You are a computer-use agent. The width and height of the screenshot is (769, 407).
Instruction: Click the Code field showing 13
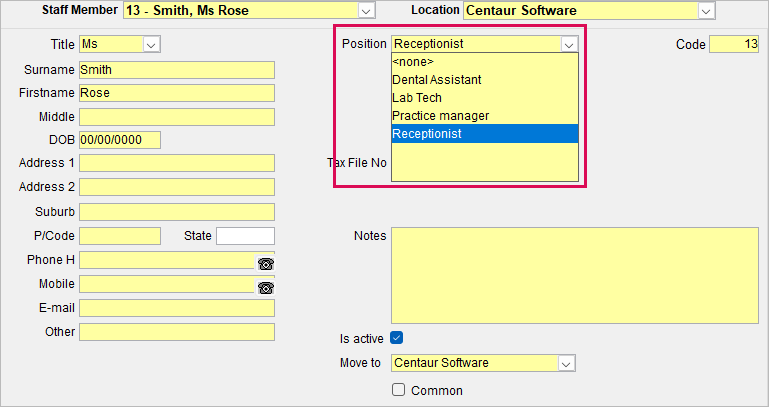(734, 45)
